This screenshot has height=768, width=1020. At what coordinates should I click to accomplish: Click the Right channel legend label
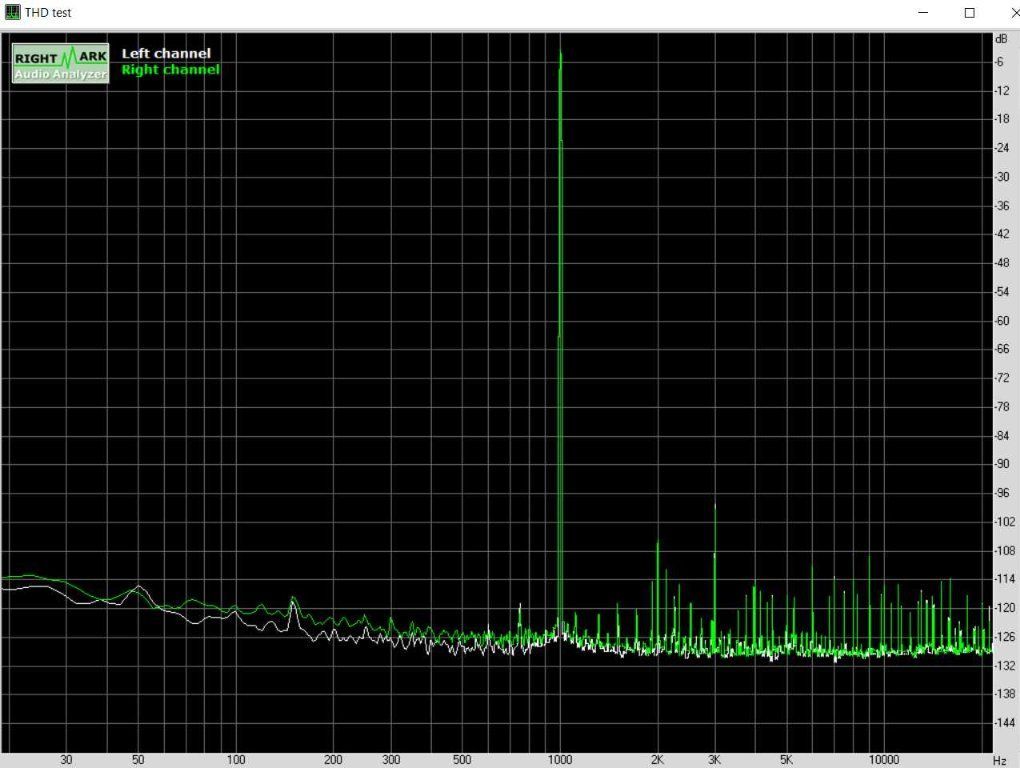click(x=170, y=70)
